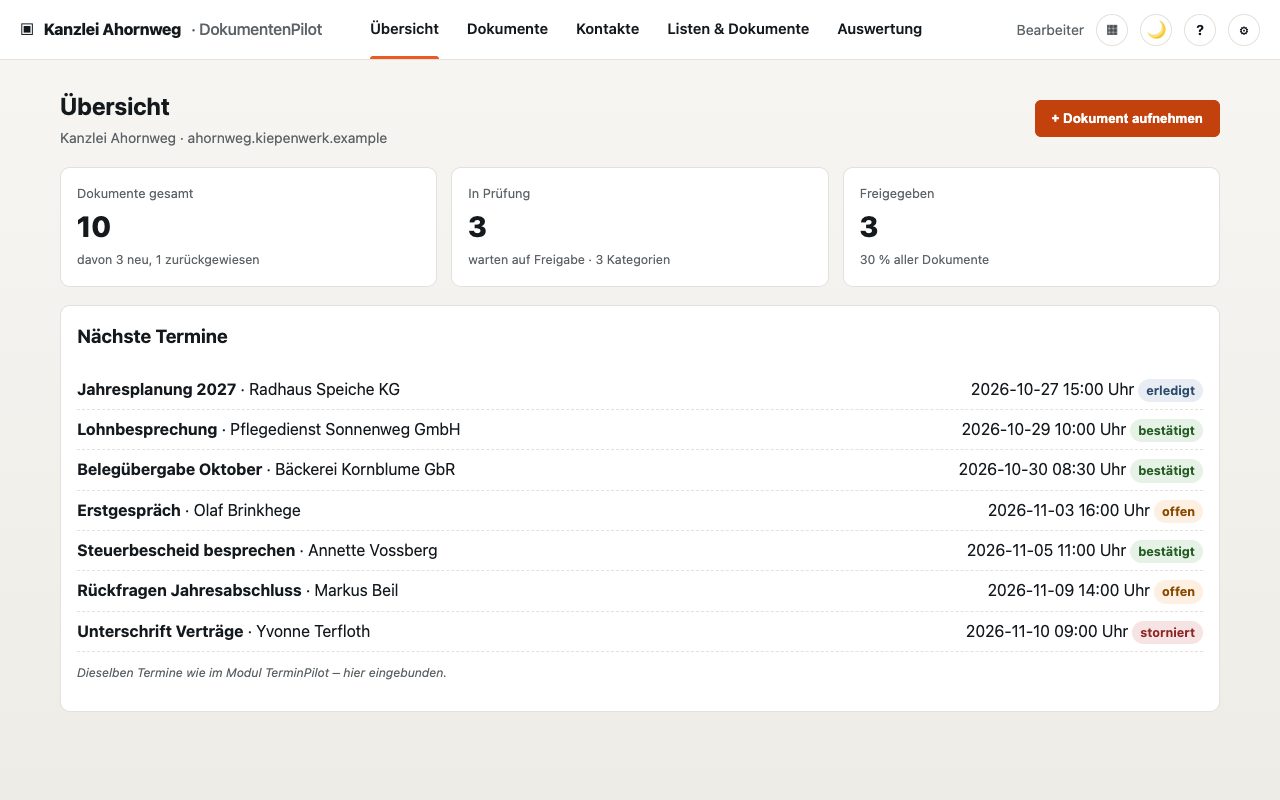Open the In Prüfung card
This screenshot has width=1280, height=800.
[x=640, y=227]
